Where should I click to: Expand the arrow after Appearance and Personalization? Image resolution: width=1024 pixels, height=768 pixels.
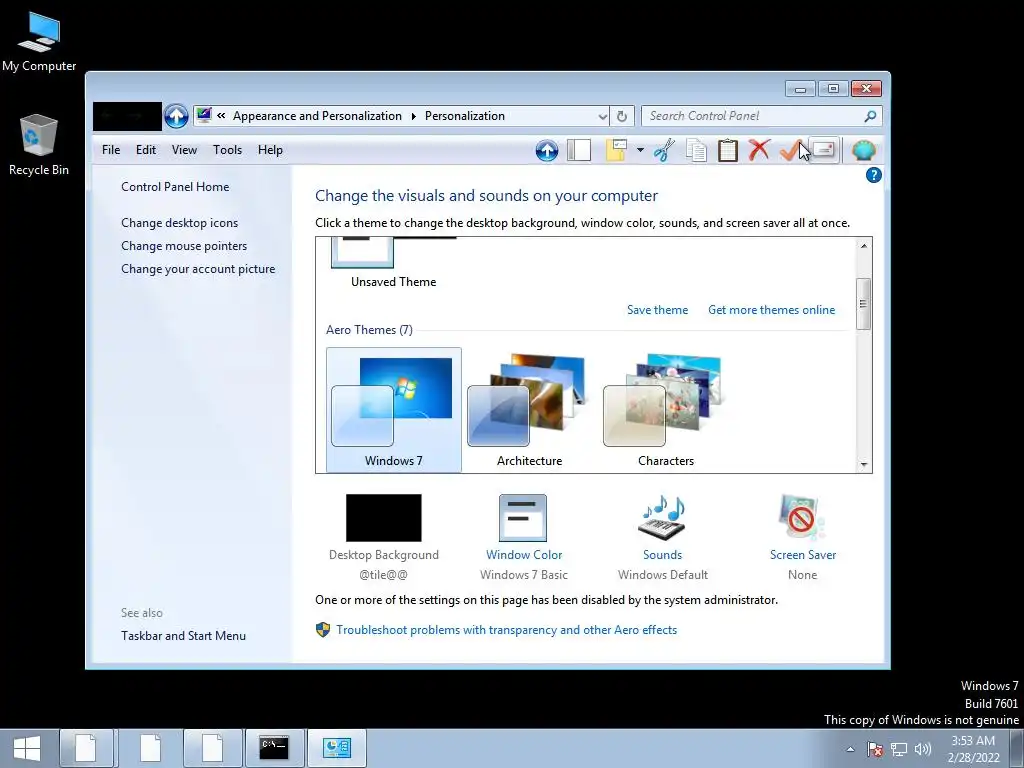pos(413,116)
